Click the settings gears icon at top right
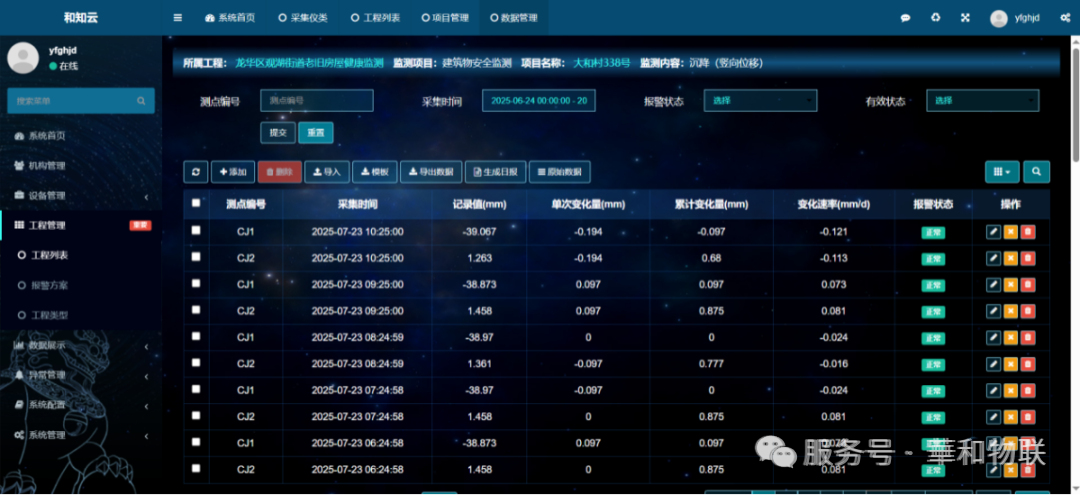Viewport: 1080px width, 495px height. [x=935, y=18]
